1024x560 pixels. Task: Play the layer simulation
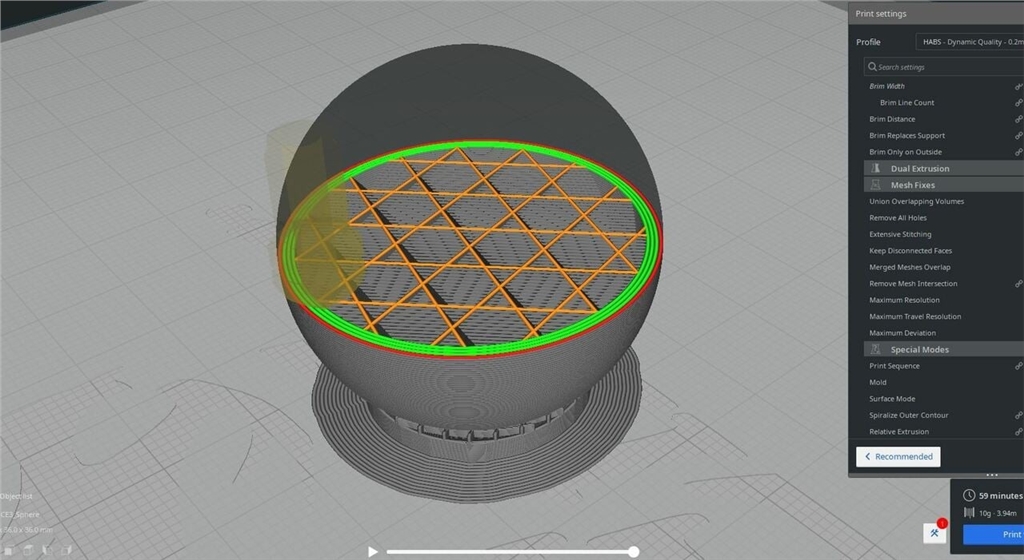tap(373, 551)
